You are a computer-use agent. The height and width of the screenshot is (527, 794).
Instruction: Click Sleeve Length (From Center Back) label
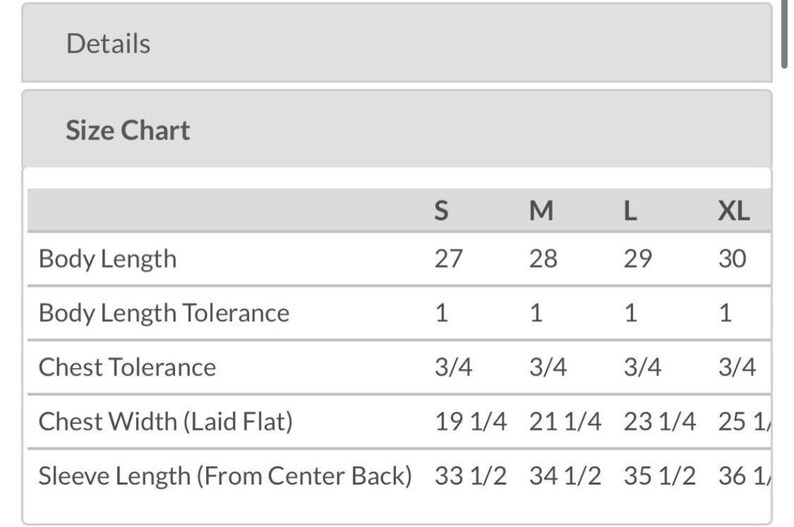click(225, 475)
